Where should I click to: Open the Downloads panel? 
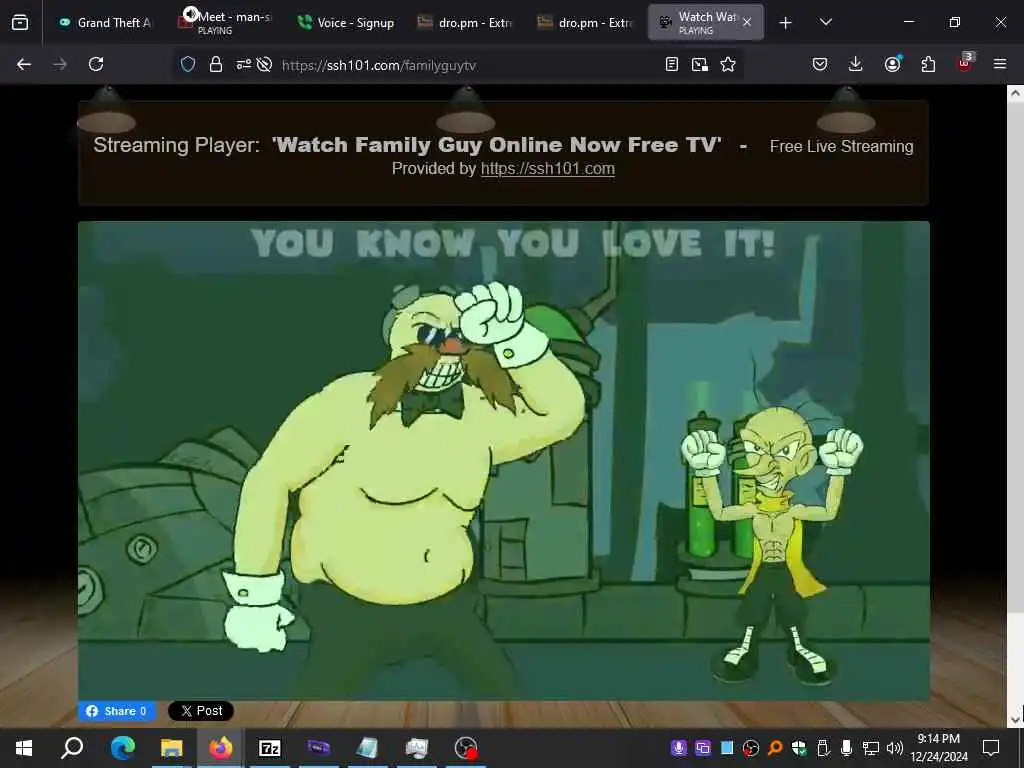[856, 64]
